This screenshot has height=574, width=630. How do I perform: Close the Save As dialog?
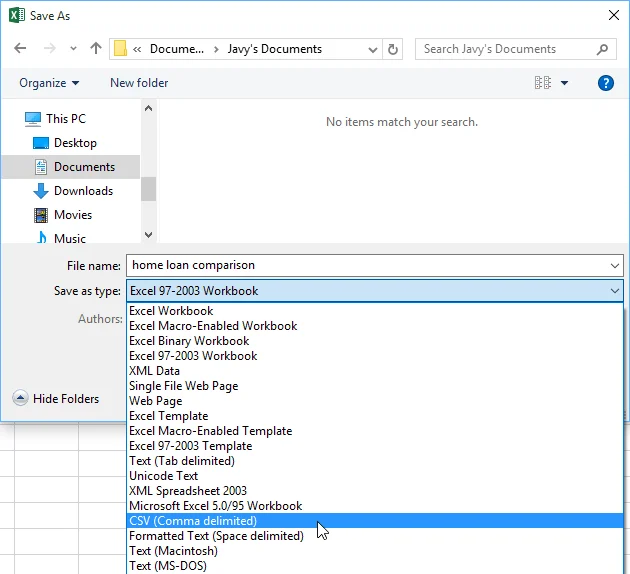[x=614, y=16]
